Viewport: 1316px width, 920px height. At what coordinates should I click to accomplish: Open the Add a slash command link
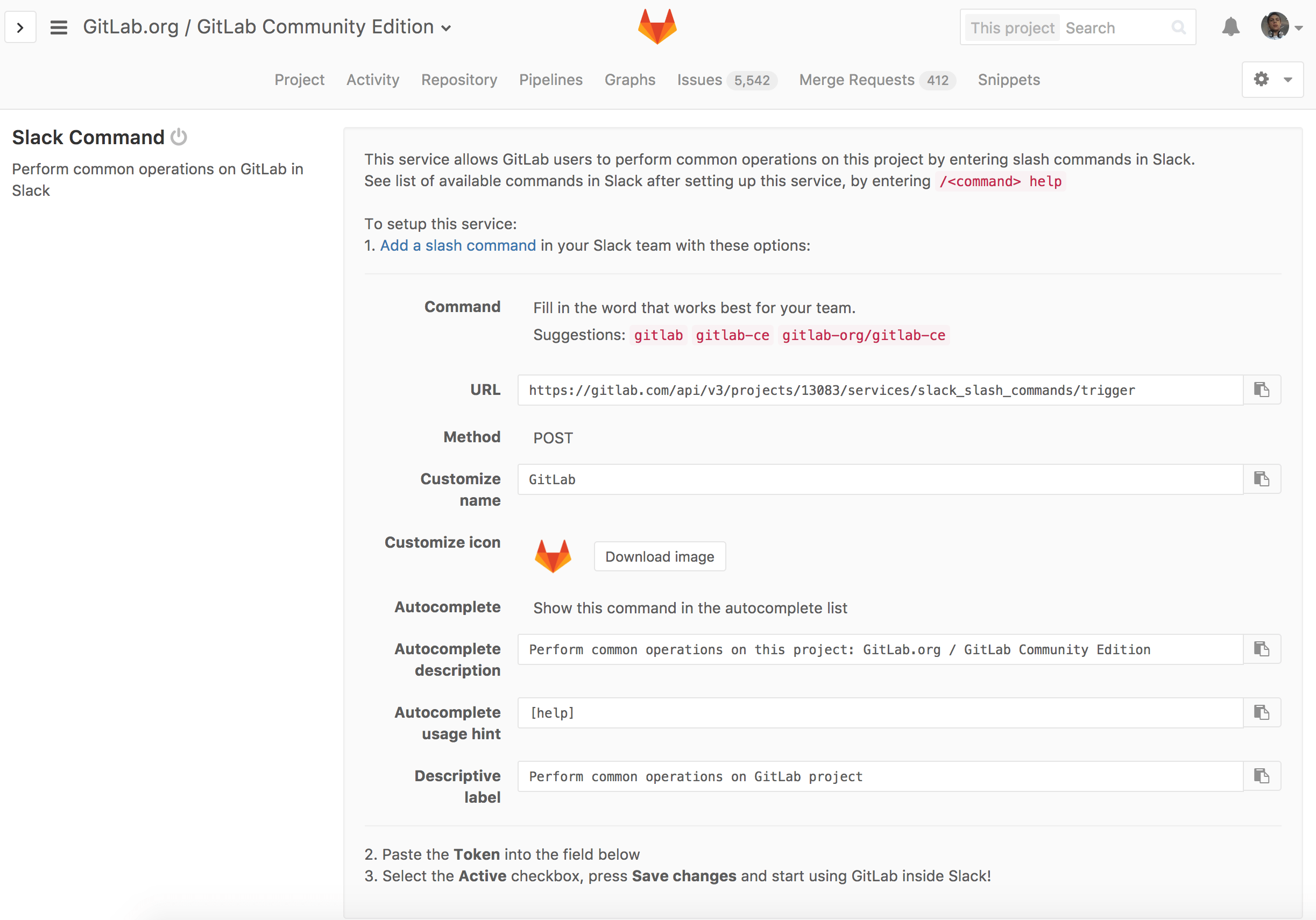(457, 245)
